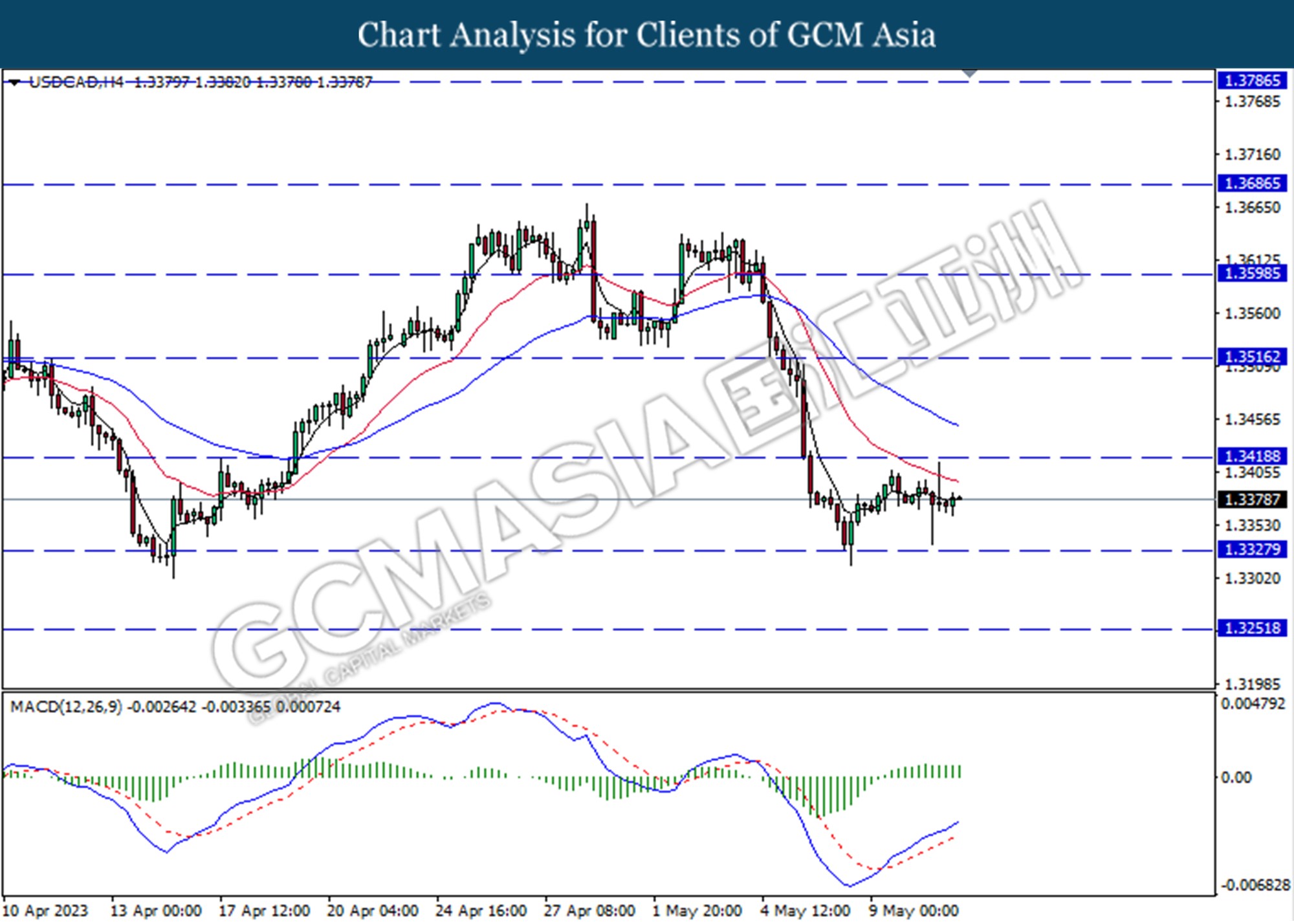Click the current price 1.33787 label
Viewport: 1294px width, 924px height.
pos(1252,500)
